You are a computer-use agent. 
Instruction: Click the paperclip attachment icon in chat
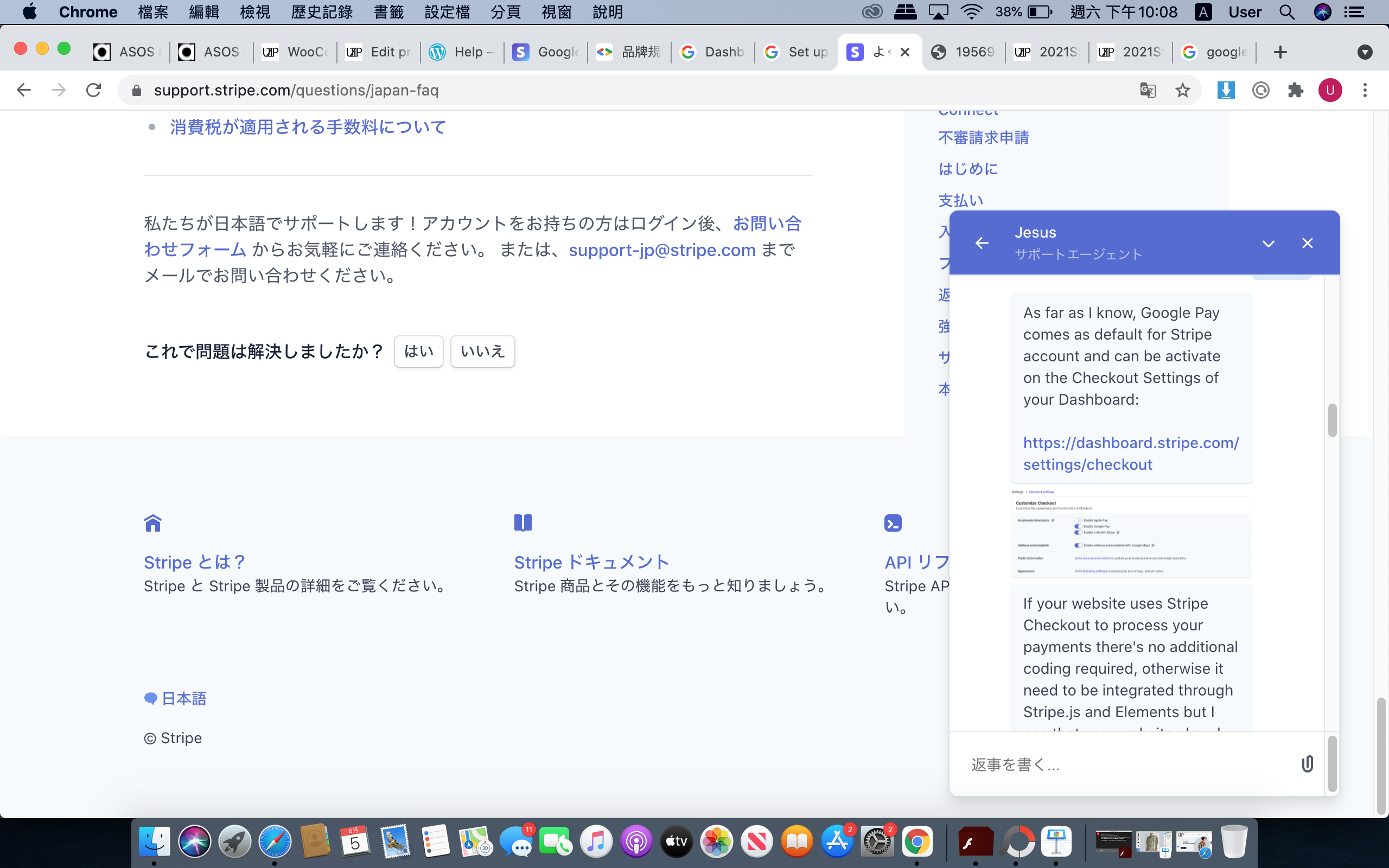(x=1307, y=763)
